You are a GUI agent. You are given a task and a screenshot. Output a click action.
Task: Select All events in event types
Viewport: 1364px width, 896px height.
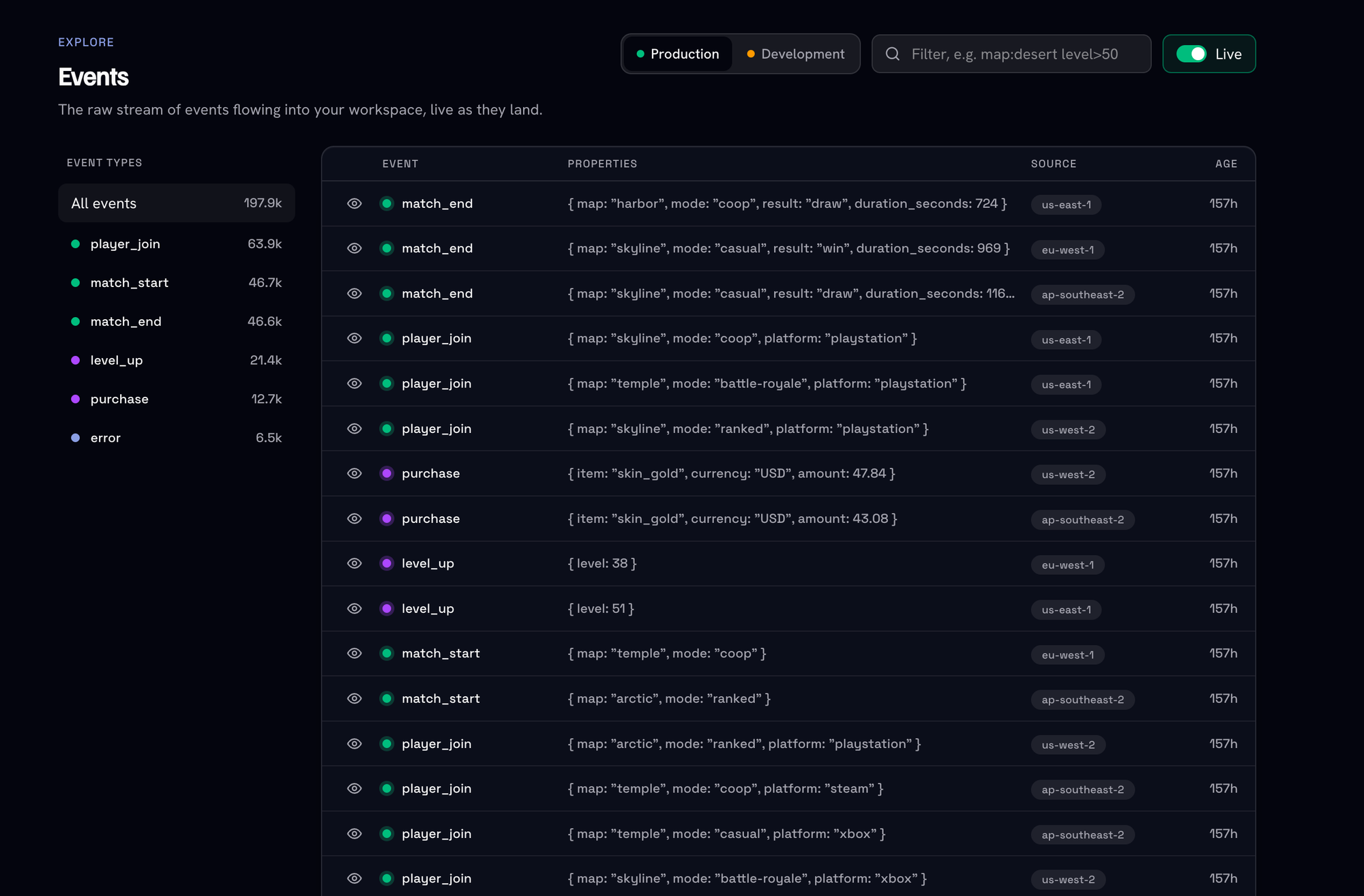[177, 203]
